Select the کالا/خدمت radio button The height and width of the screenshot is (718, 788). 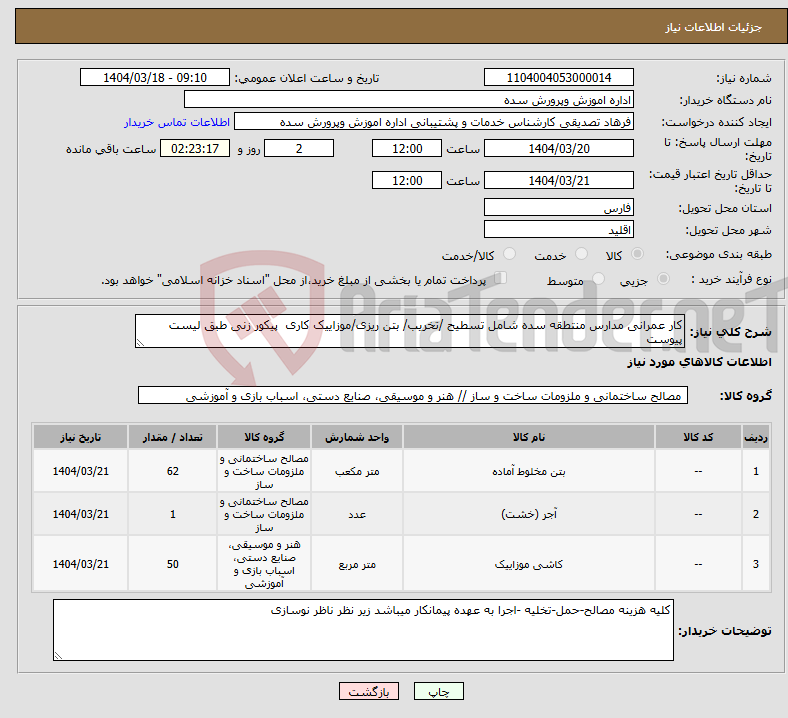tap(510, 254)
